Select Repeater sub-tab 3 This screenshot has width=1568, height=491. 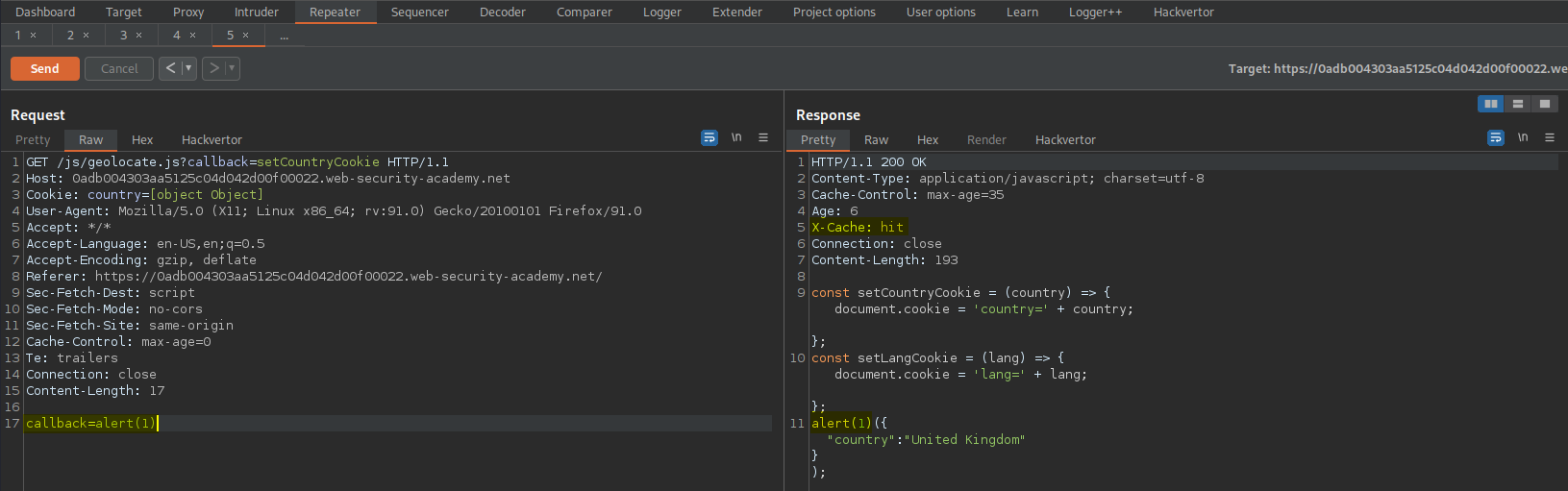(123, 36)
